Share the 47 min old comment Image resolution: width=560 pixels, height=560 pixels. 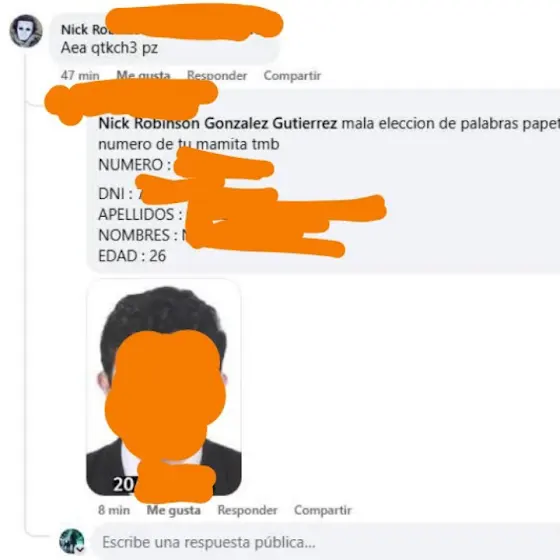[292, 75]
